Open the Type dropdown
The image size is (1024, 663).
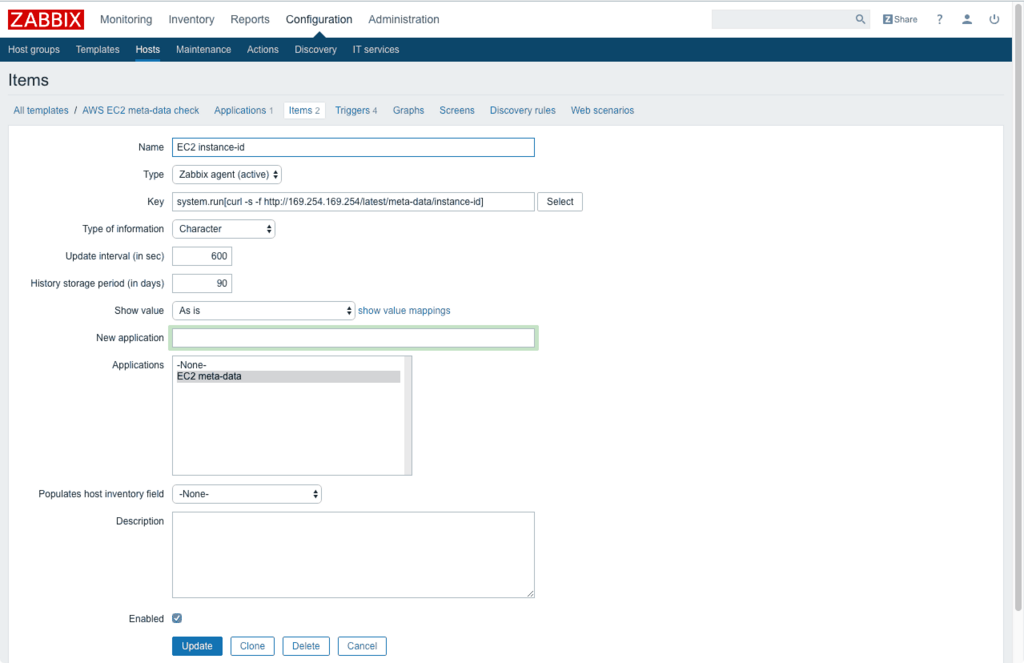click(227, 174)
